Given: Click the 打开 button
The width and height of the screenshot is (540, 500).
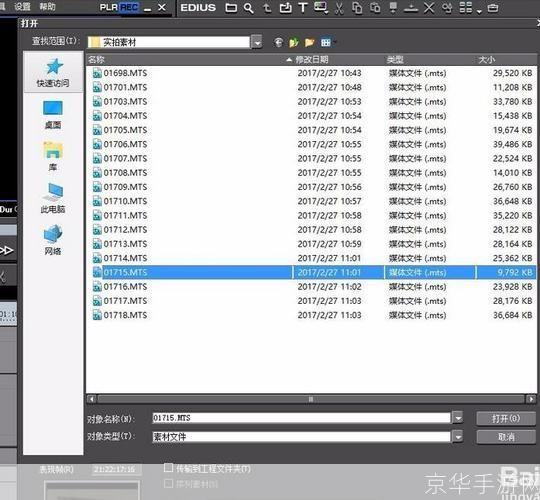Looking at the screenshot, I should tap(506, 418).
